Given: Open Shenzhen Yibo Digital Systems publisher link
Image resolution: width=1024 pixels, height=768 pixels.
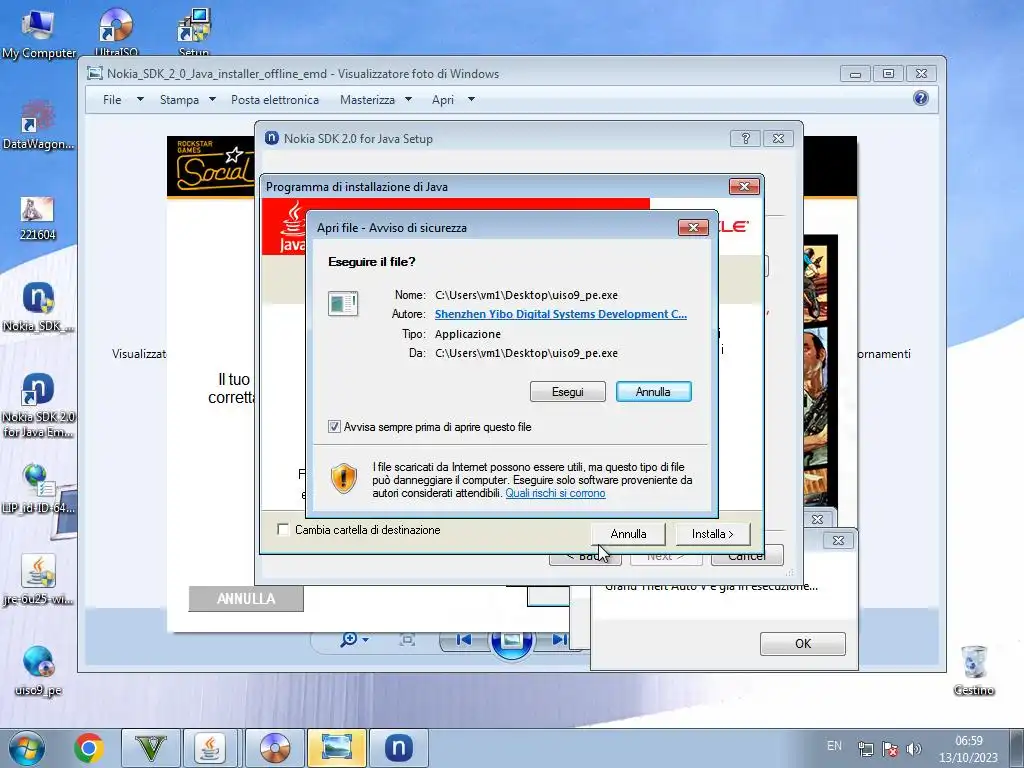Looking at the screenshot, I should click(x=561, y=314).
